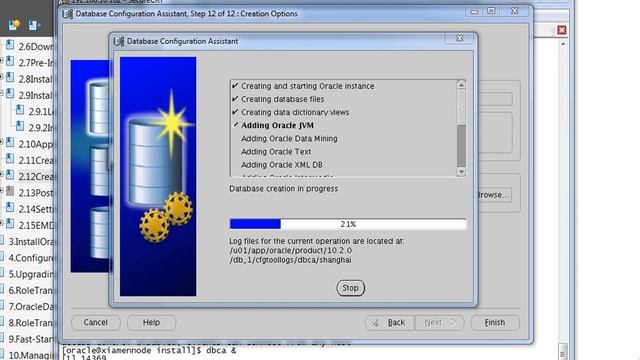The width and height of the screenshot is (640, 360).
Task: Select 'Creating and starting Oracle instance' step
Action: tap(307, 86)
